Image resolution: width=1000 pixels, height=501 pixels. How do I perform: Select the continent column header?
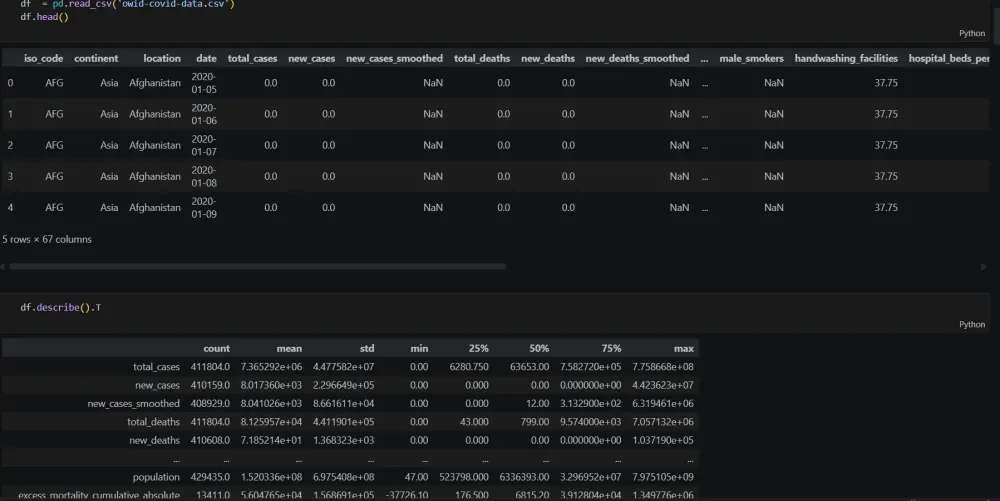coord(96,58)
